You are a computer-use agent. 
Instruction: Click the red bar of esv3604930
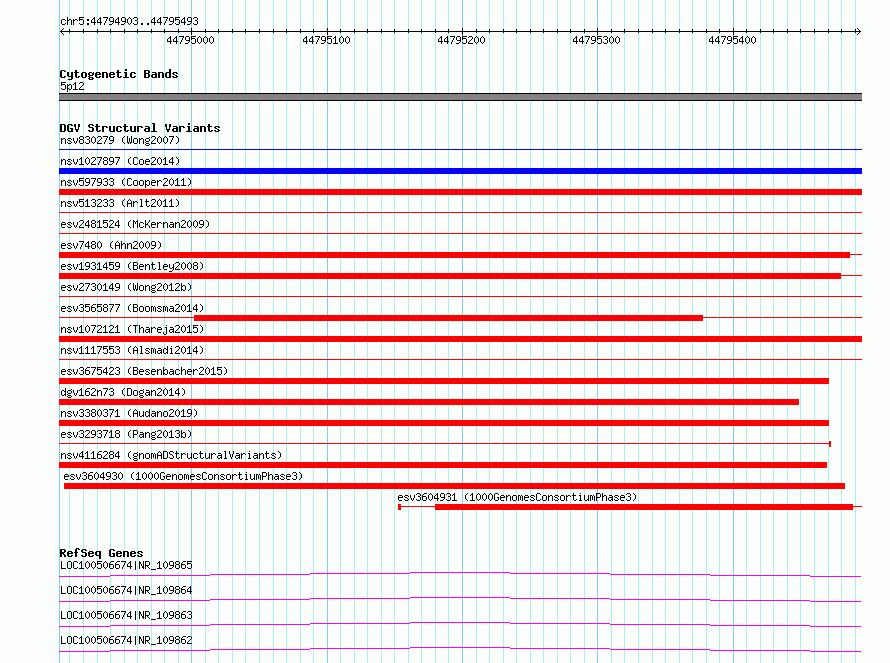point(454,486)
